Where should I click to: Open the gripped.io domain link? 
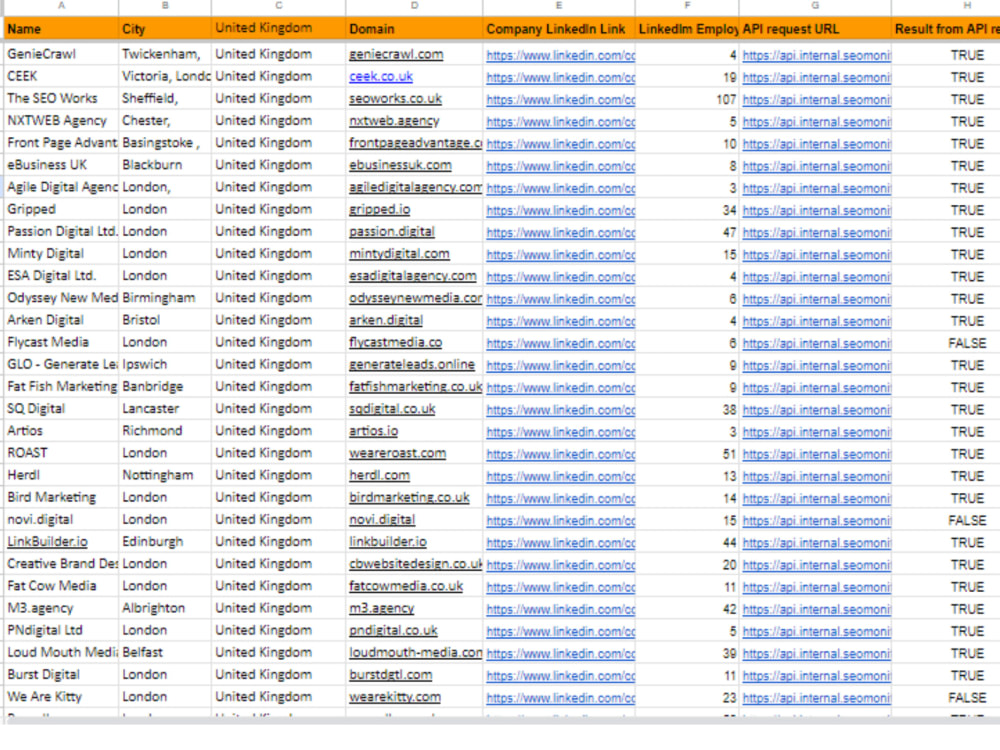[x=379, y=210]
